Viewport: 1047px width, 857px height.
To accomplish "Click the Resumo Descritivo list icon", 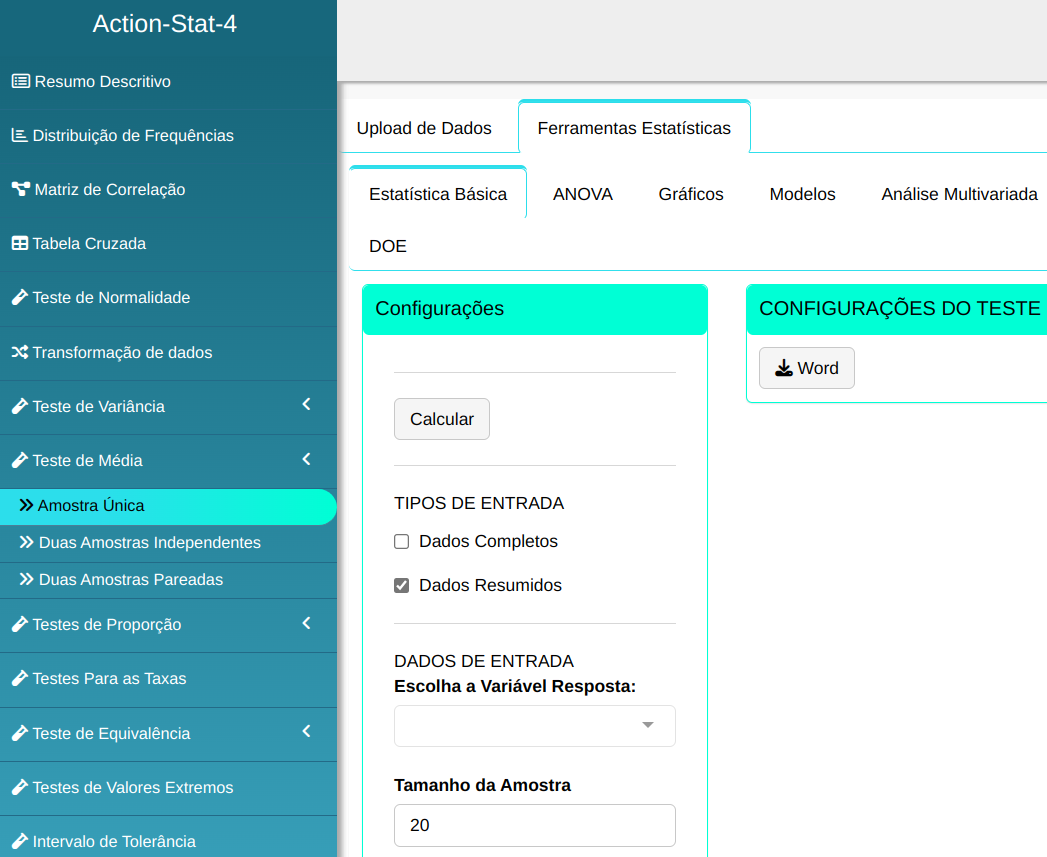I will (20, 81).
